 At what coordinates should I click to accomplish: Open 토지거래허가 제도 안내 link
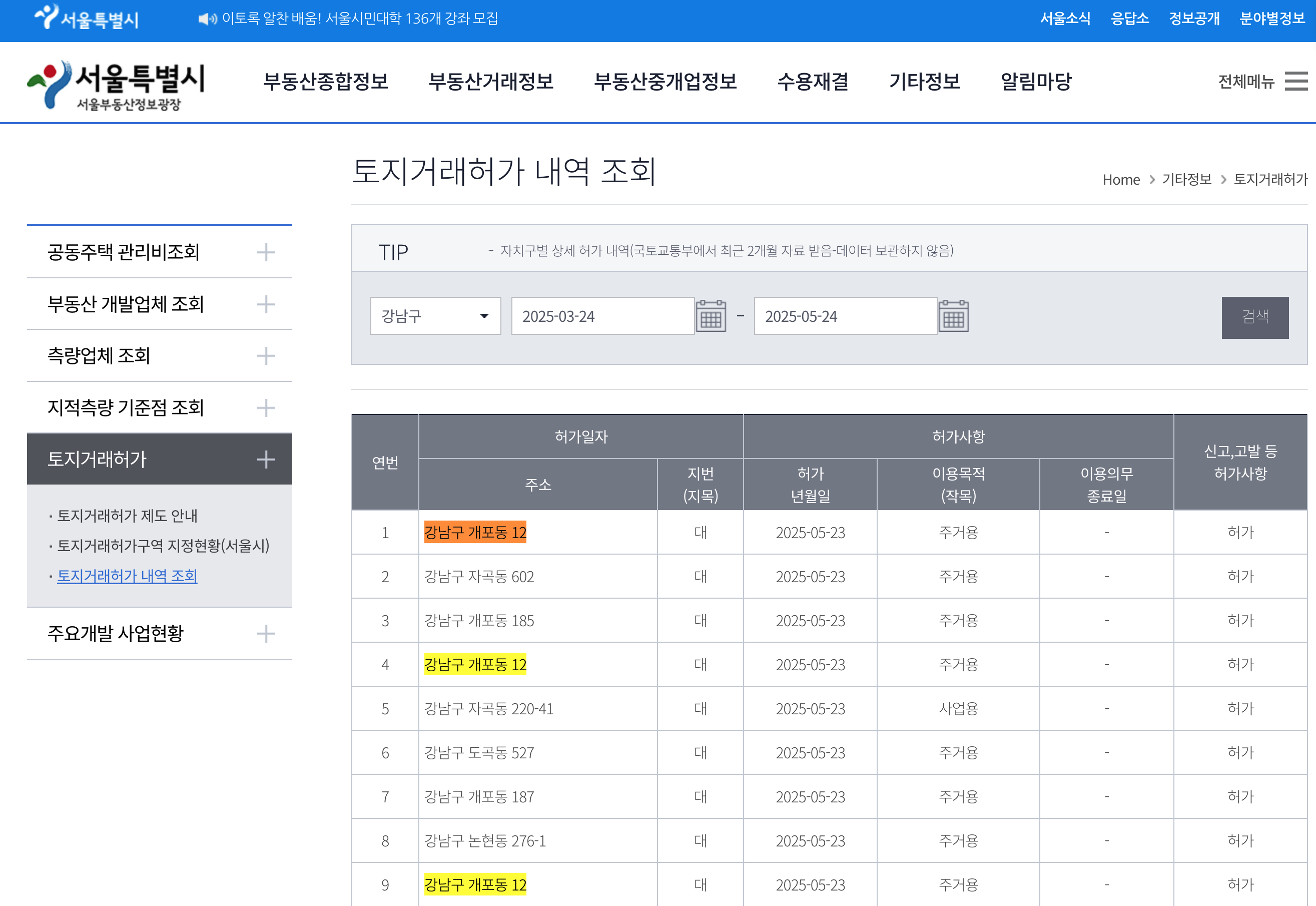pyautogui.click(x=127, y=516)
